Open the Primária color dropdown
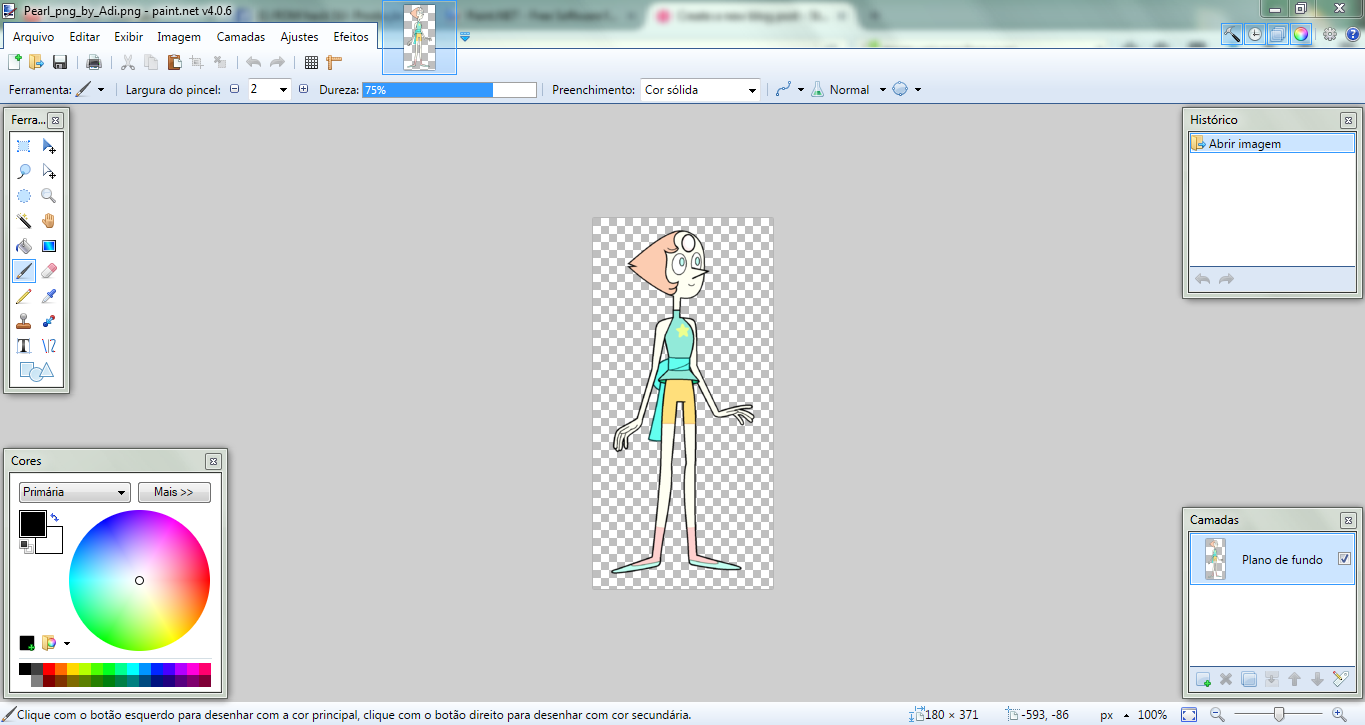Viewport: 1365px width, 725px height. [75, 492]
